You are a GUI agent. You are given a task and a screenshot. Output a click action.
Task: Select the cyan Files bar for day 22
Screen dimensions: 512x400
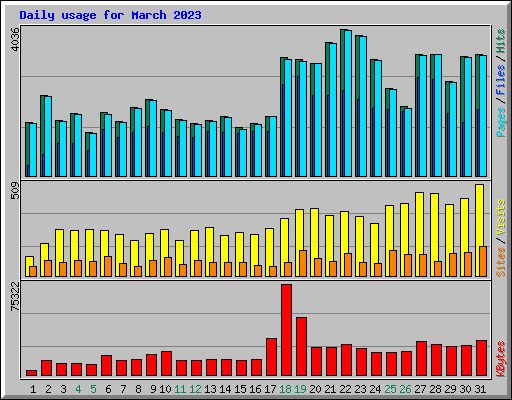click(x=348, y=103)
